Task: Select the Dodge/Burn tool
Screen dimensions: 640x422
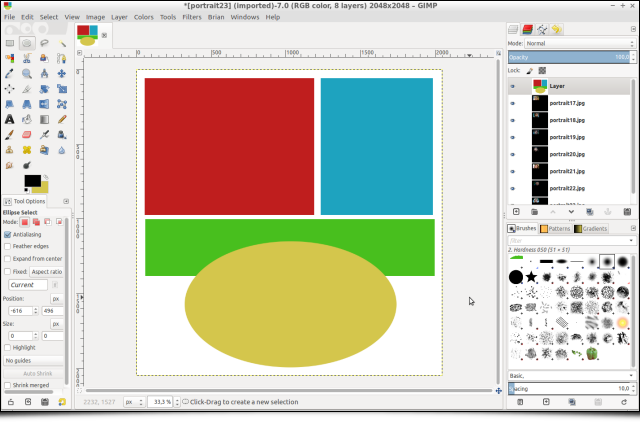Action: (x=27, y=165)
